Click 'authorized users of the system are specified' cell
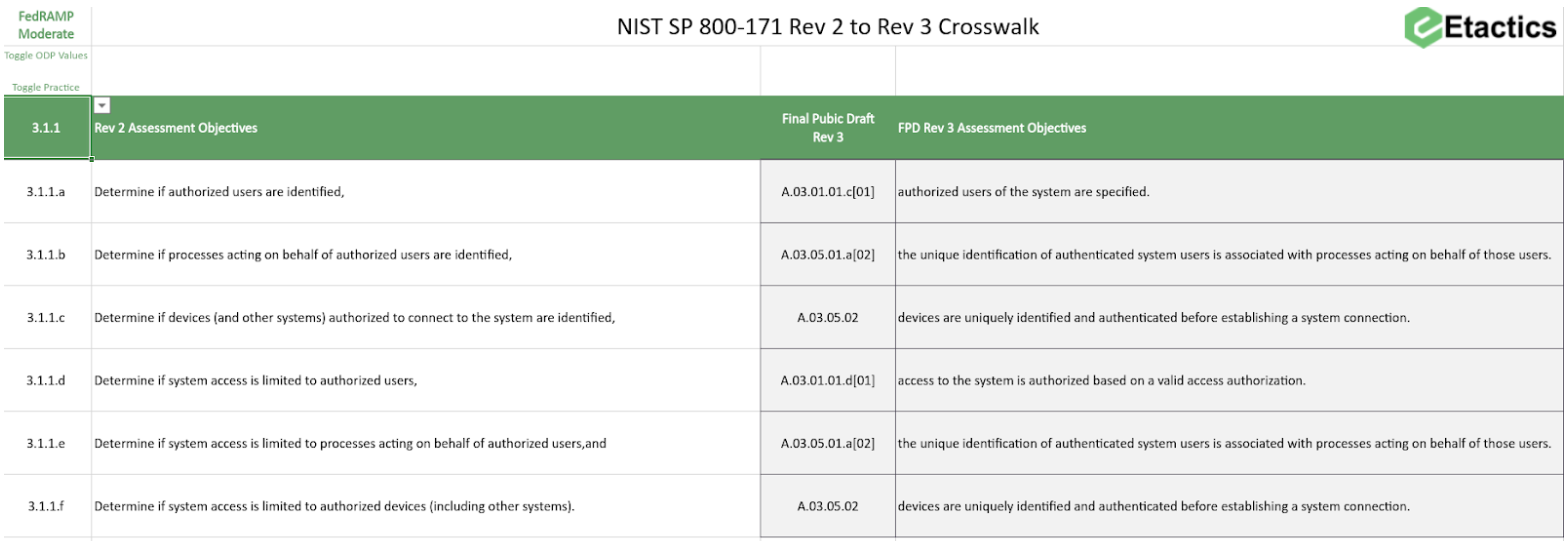This screenshot has height=541, width=1566. (1229, 192)
